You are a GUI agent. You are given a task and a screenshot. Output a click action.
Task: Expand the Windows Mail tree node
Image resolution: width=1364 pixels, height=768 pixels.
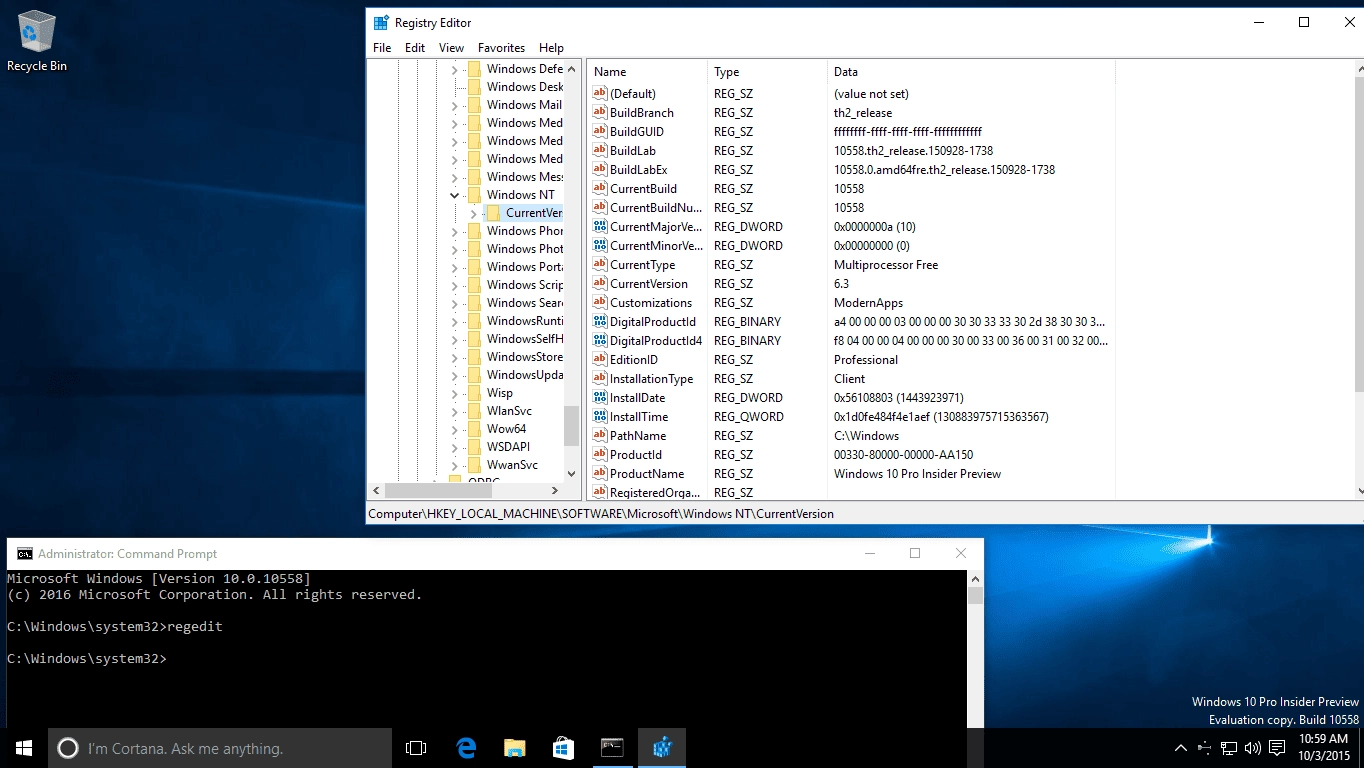tap(454, 105)
